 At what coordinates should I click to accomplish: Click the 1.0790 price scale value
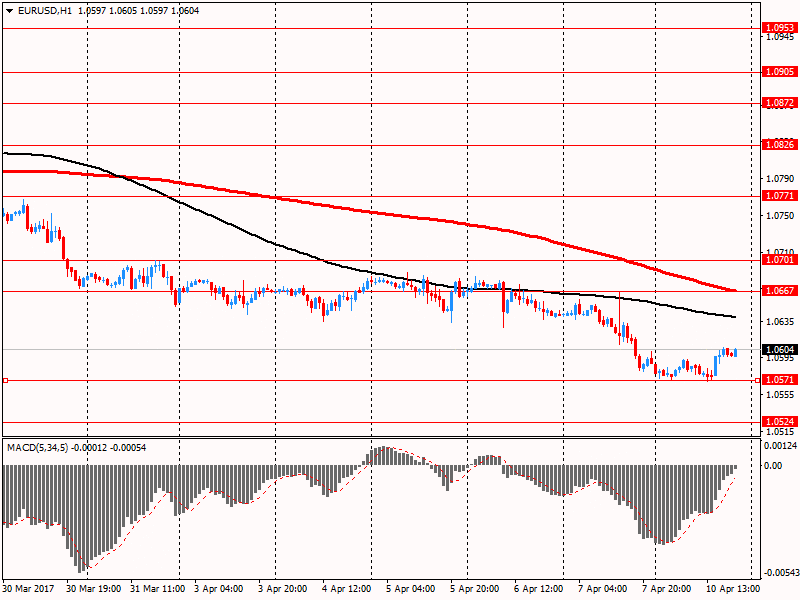point(781,179)
